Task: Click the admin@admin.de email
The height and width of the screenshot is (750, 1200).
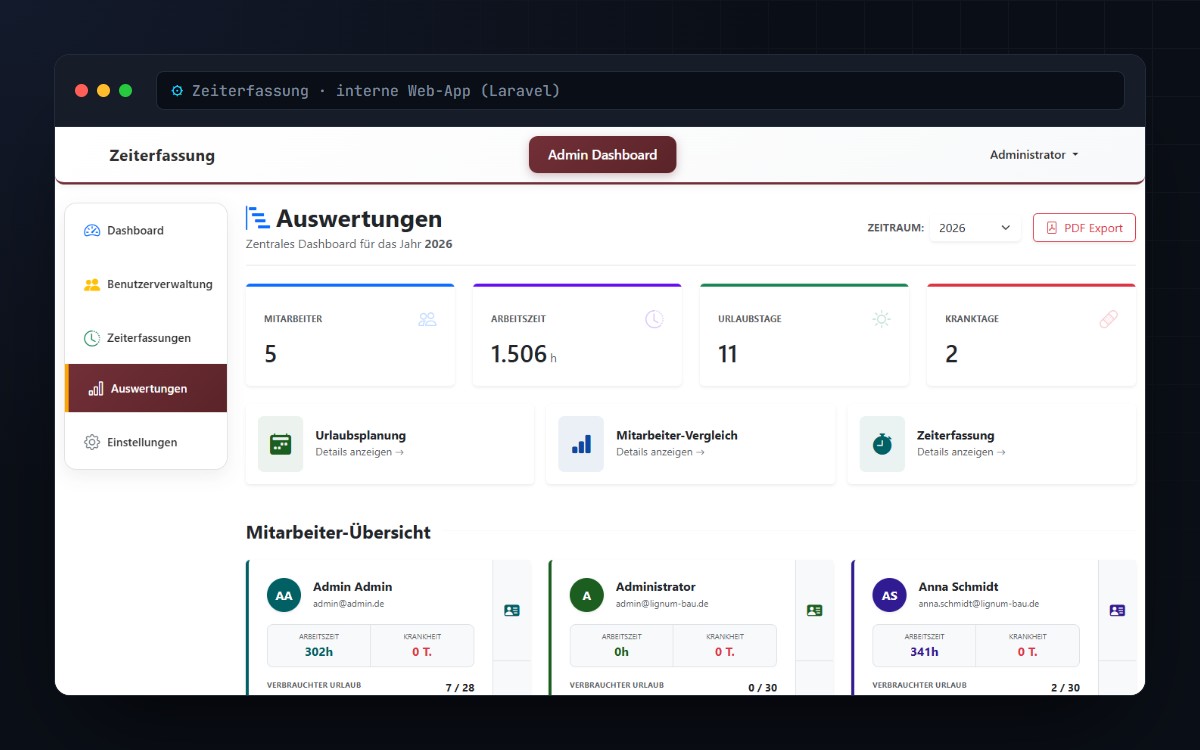Action: 348,604
